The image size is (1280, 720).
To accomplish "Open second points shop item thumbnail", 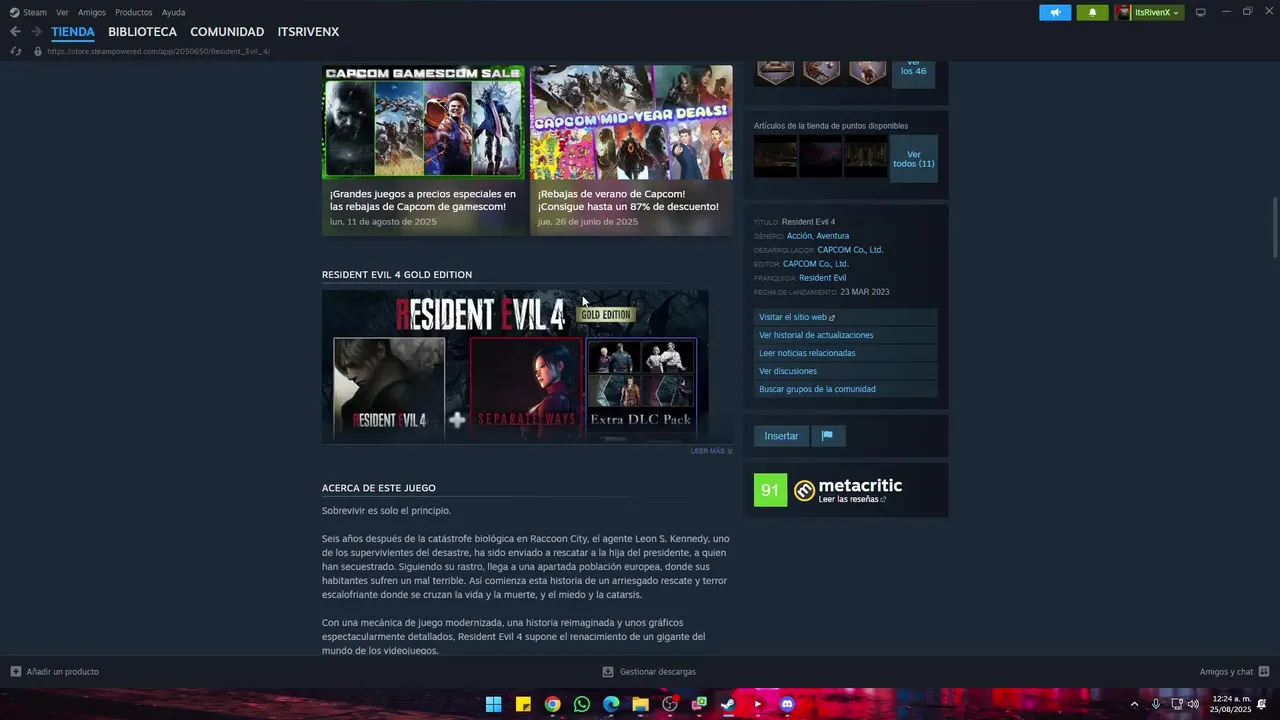I will point(820,157).
